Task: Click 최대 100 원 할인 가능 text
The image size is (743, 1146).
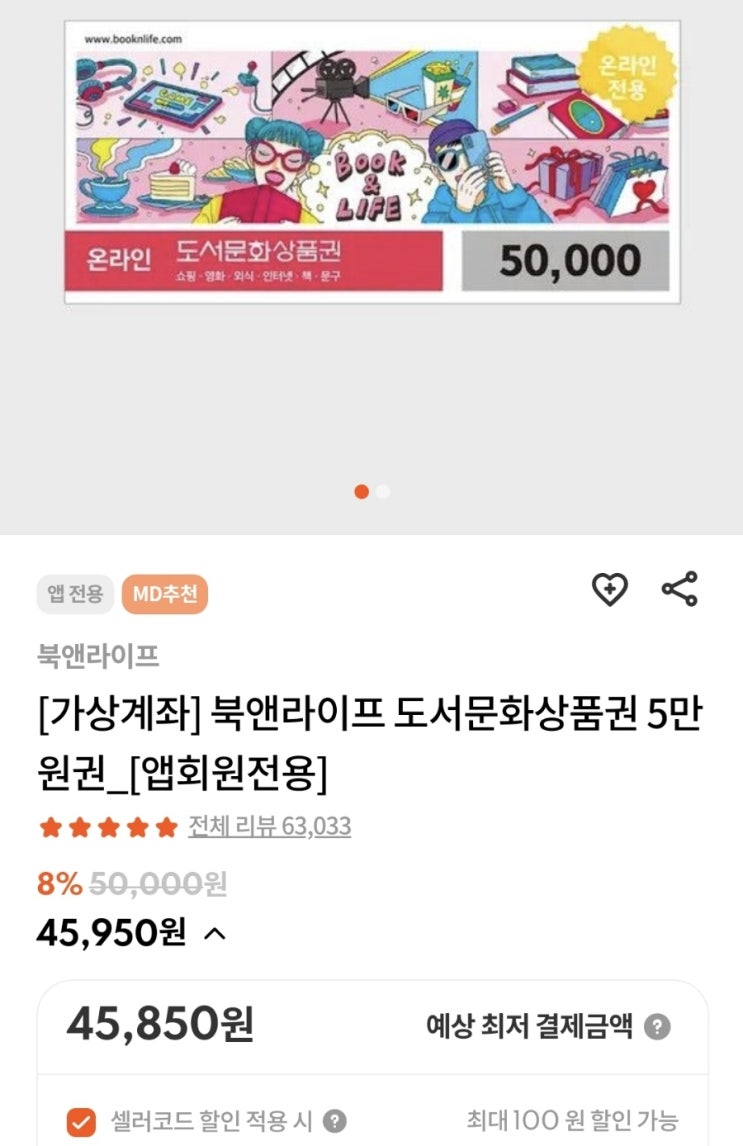Action: coord(572,1120)
